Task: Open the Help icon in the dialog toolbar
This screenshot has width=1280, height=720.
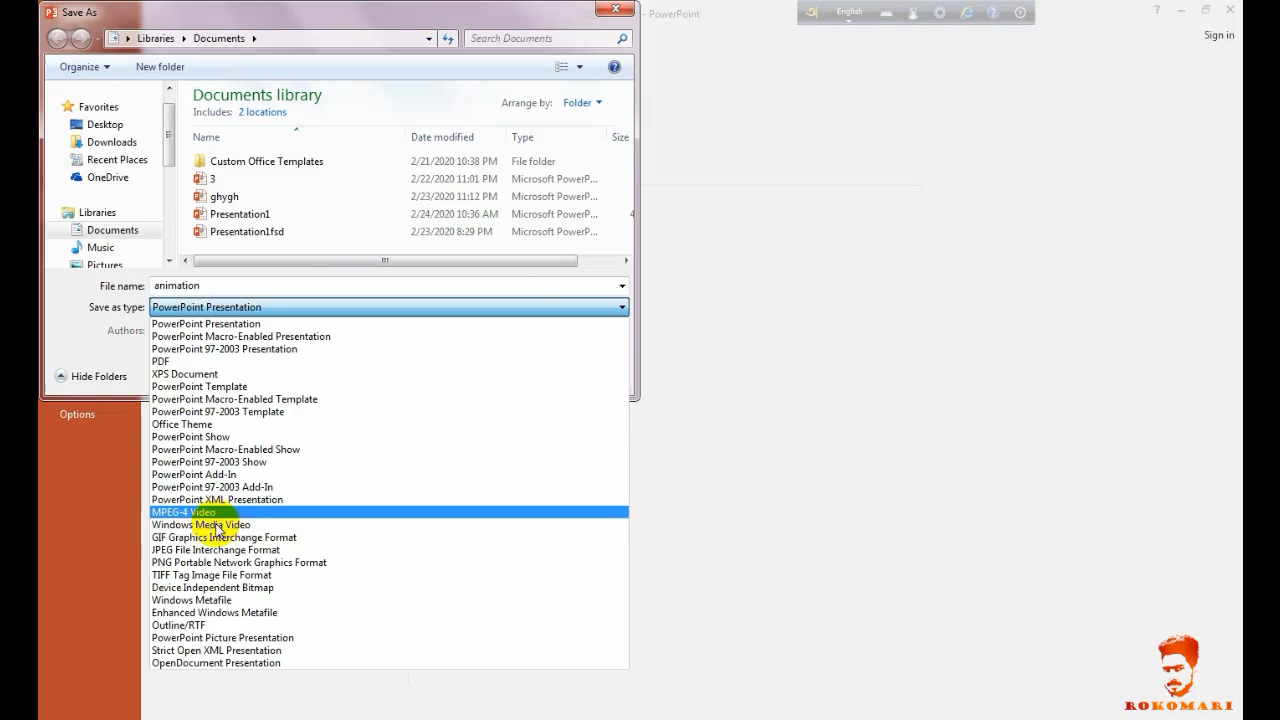Action: [614, 67]
